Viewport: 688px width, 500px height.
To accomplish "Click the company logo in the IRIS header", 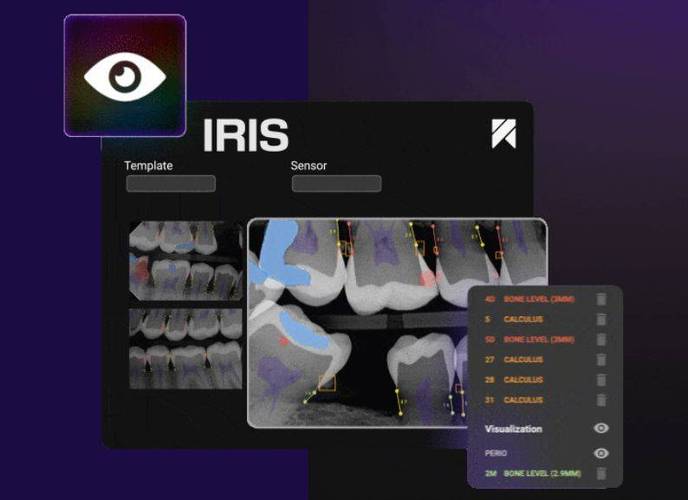I will 504,134.
